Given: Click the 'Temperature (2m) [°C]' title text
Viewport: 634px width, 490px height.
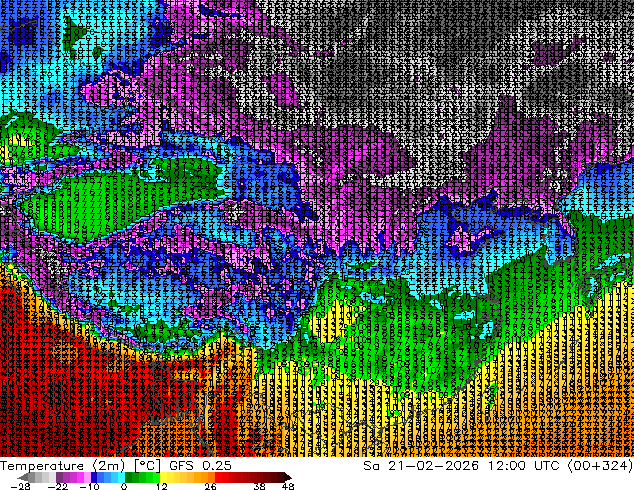Looking at the screenshot, I should click(x=80, y=466).
